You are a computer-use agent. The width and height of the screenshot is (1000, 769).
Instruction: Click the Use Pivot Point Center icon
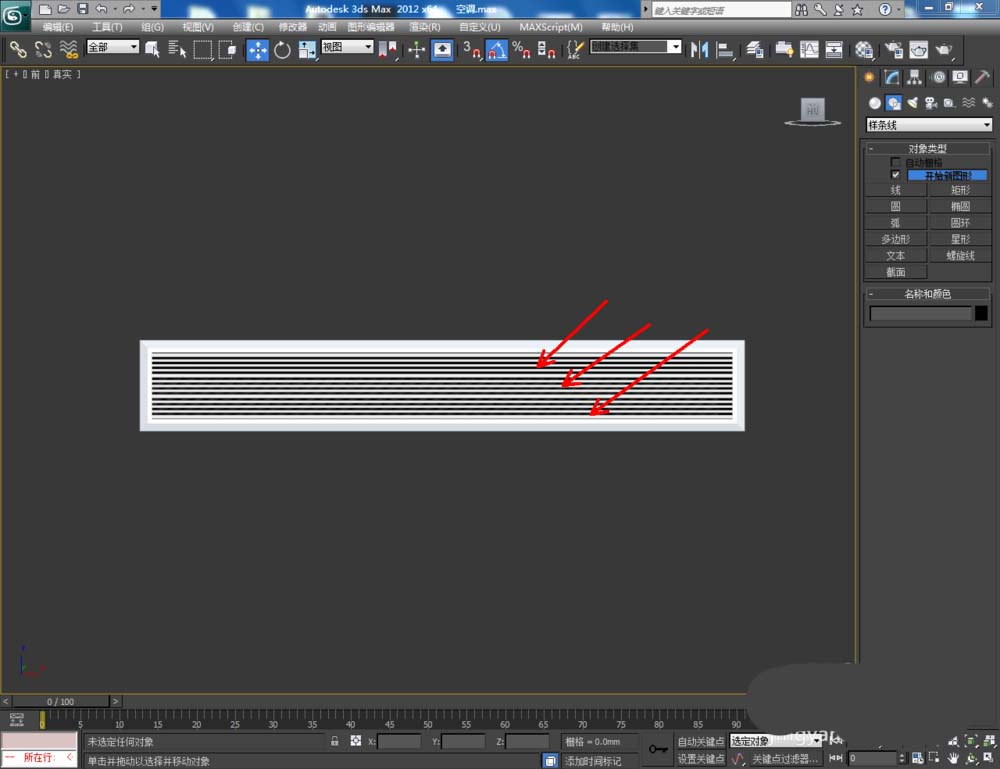coord(387,50)
